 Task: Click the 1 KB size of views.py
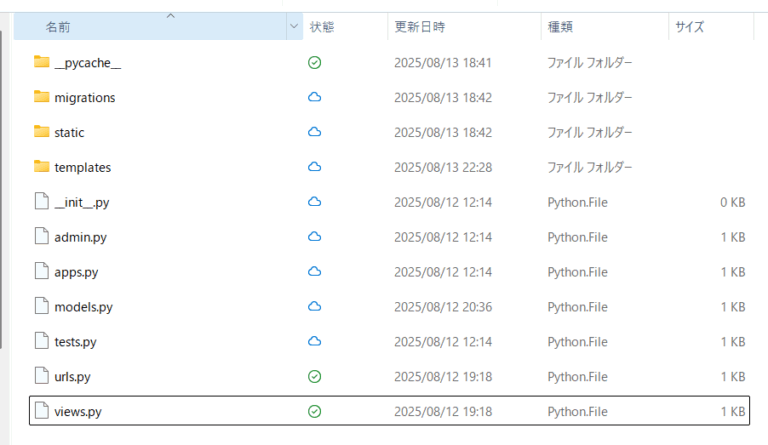[x=731, y=411]
